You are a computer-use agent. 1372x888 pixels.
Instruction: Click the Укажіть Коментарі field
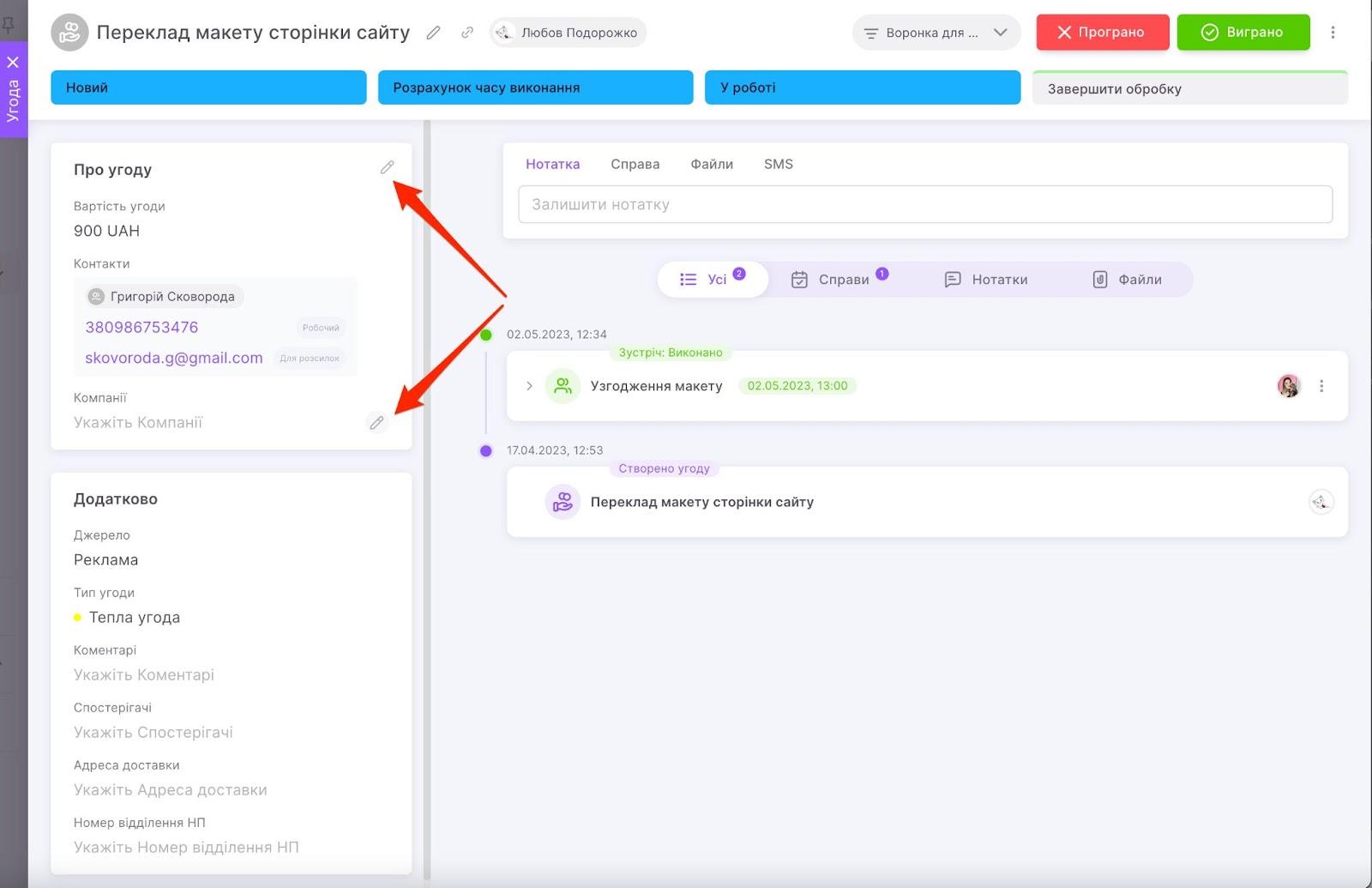(x=144, y=674)
